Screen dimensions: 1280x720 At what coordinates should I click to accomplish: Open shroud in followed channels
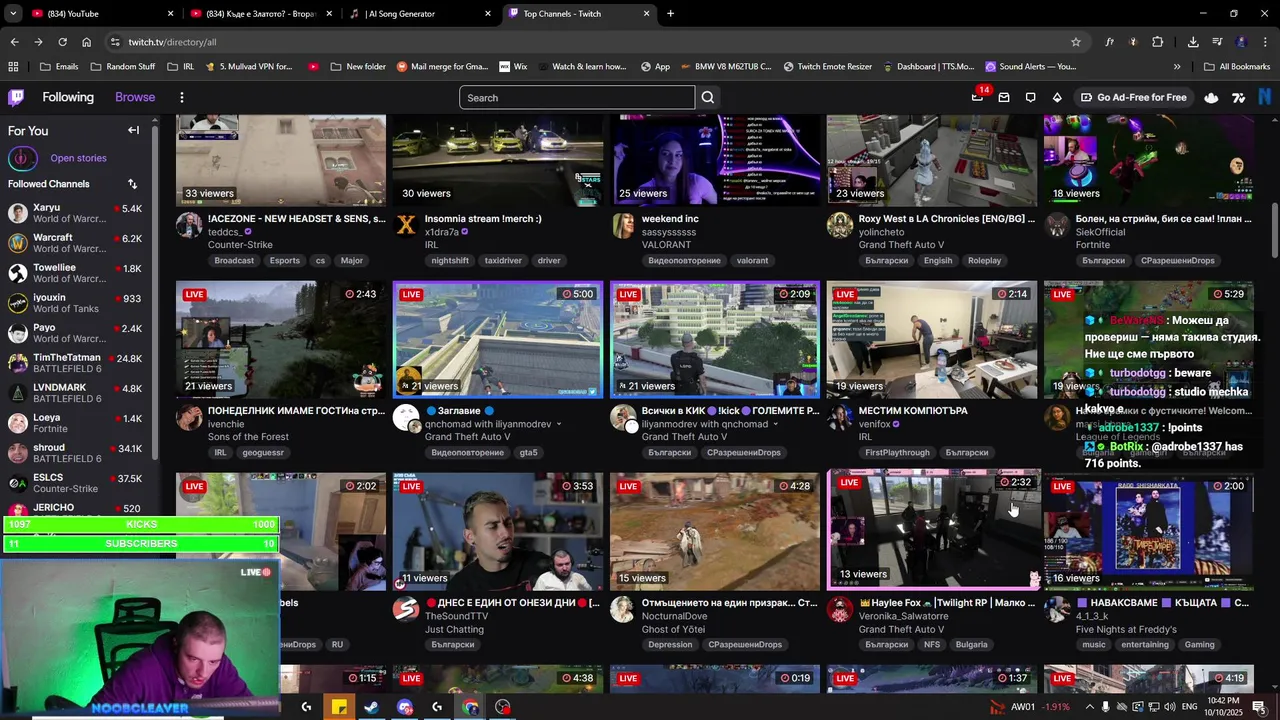pos(76,453)
